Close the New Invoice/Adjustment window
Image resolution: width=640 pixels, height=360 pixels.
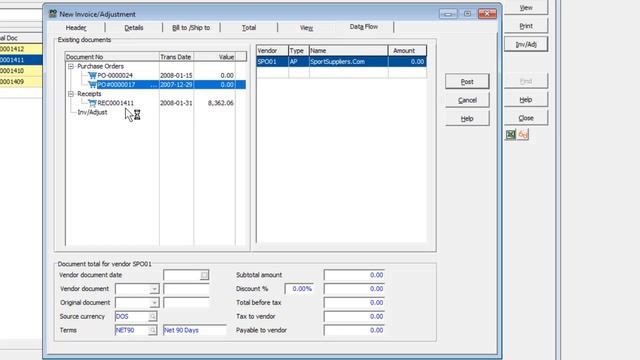(487, 14)
